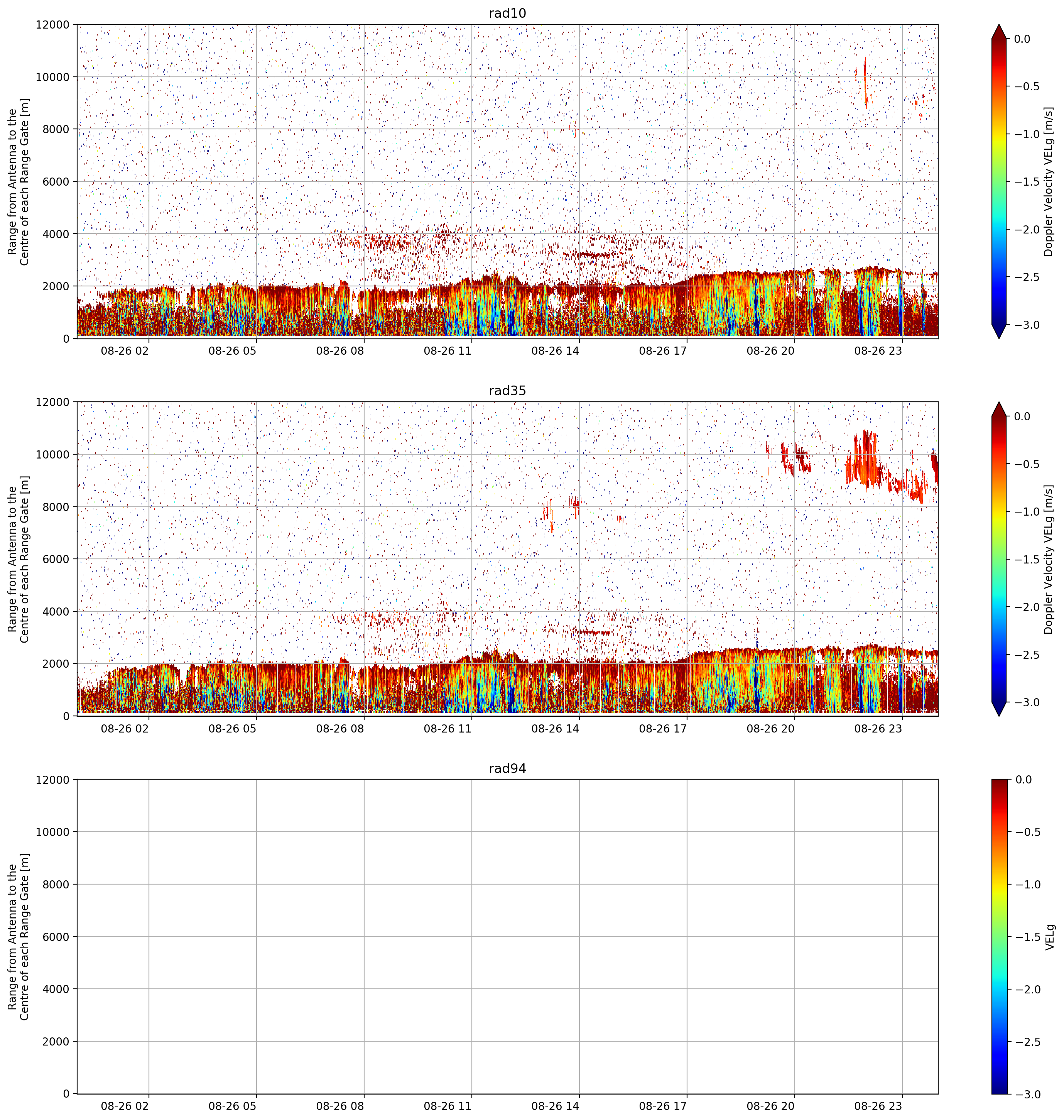
Task: Click the '08-26 02' tick under rad10
Action: (125, 351)
